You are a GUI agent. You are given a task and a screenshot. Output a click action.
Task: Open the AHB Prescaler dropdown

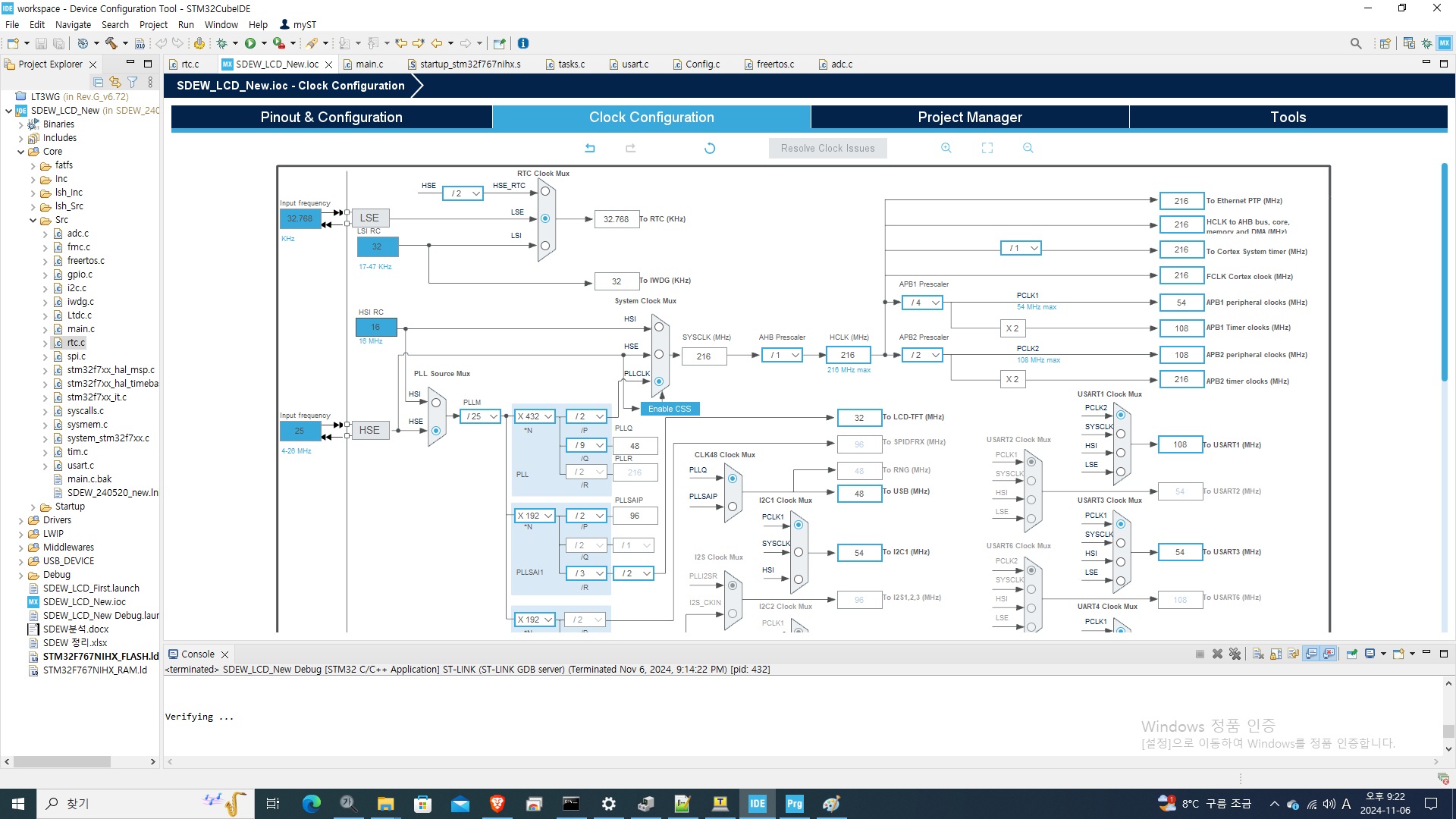pyautogui.click(x=782, y=354)
